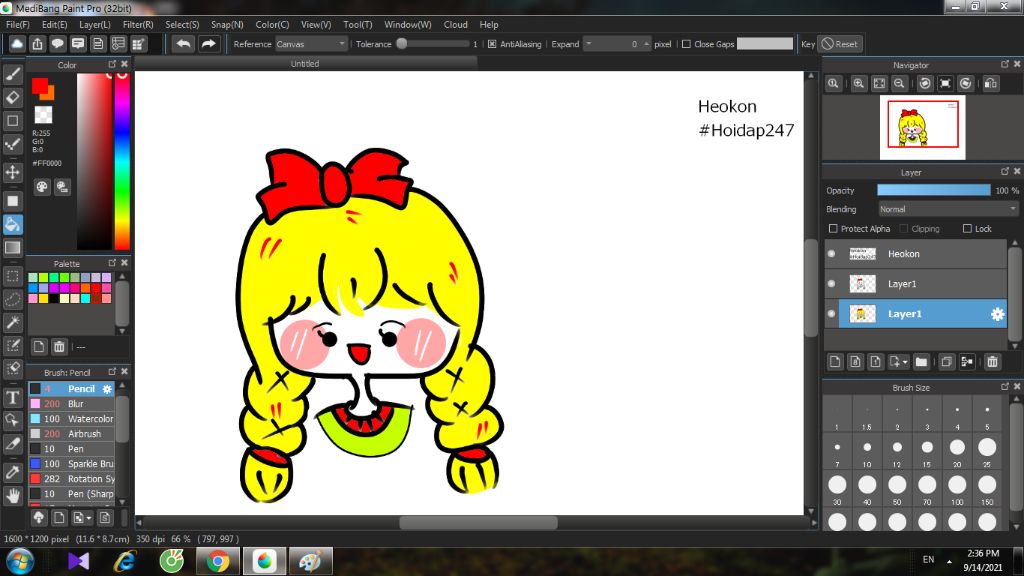1024x576 pixels.
Task: Delete palette color with trash icon
Action: click(59, 347)
